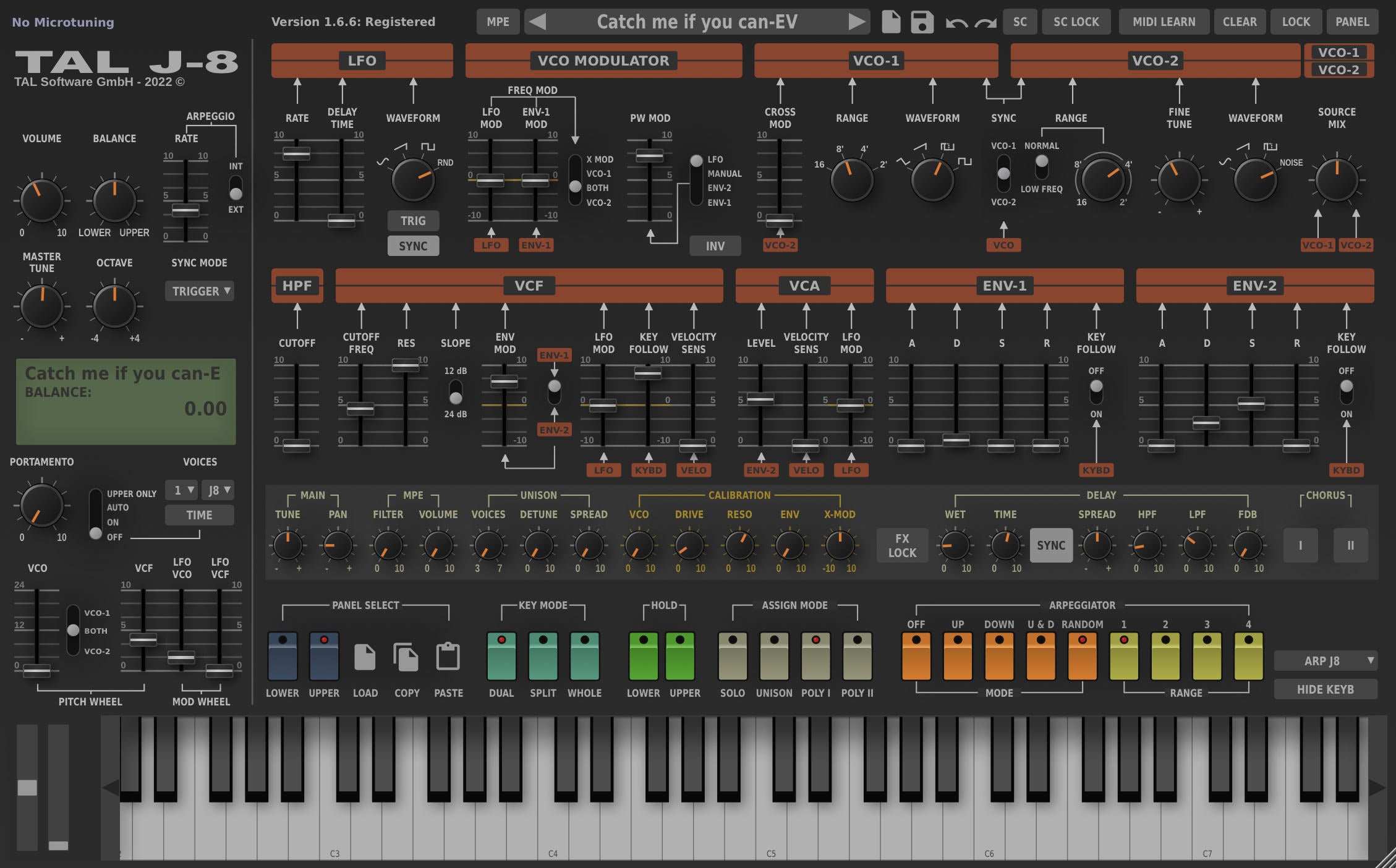Click HIDE KEYB to hide the keyboard
The width and height of the screenshot is (1396, 868).
[1326, 689]
